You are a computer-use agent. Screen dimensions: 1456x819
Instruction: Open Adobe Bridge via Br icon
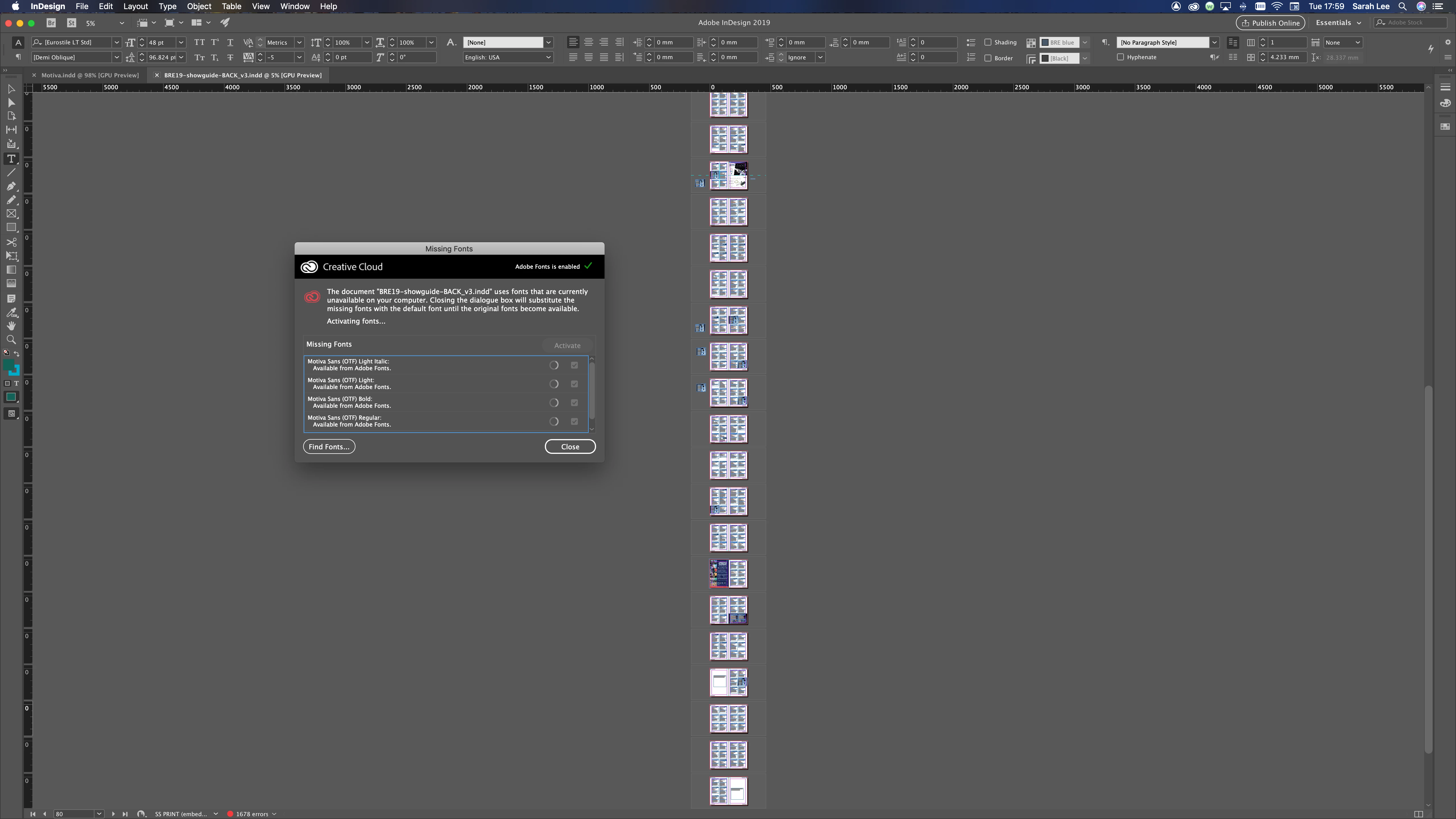pos(51,23)
